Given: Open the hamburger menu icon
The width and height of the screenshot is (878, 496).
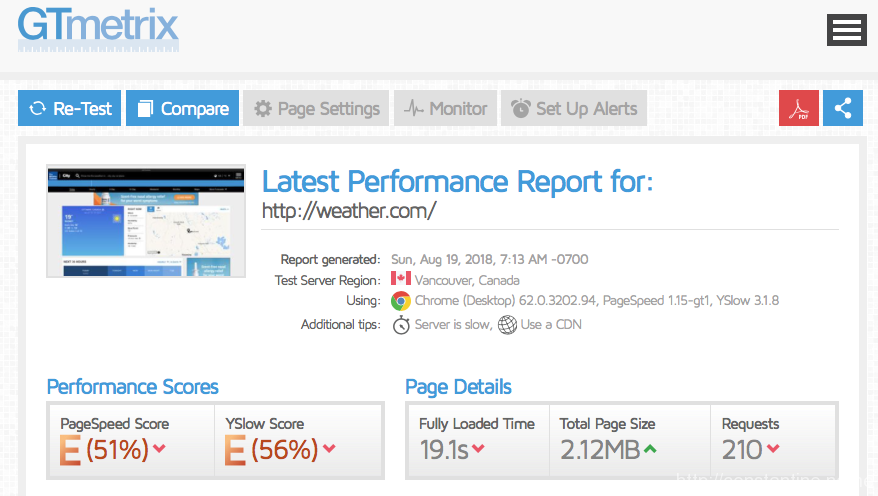Looking at the screenshot, I should [847, 30].
